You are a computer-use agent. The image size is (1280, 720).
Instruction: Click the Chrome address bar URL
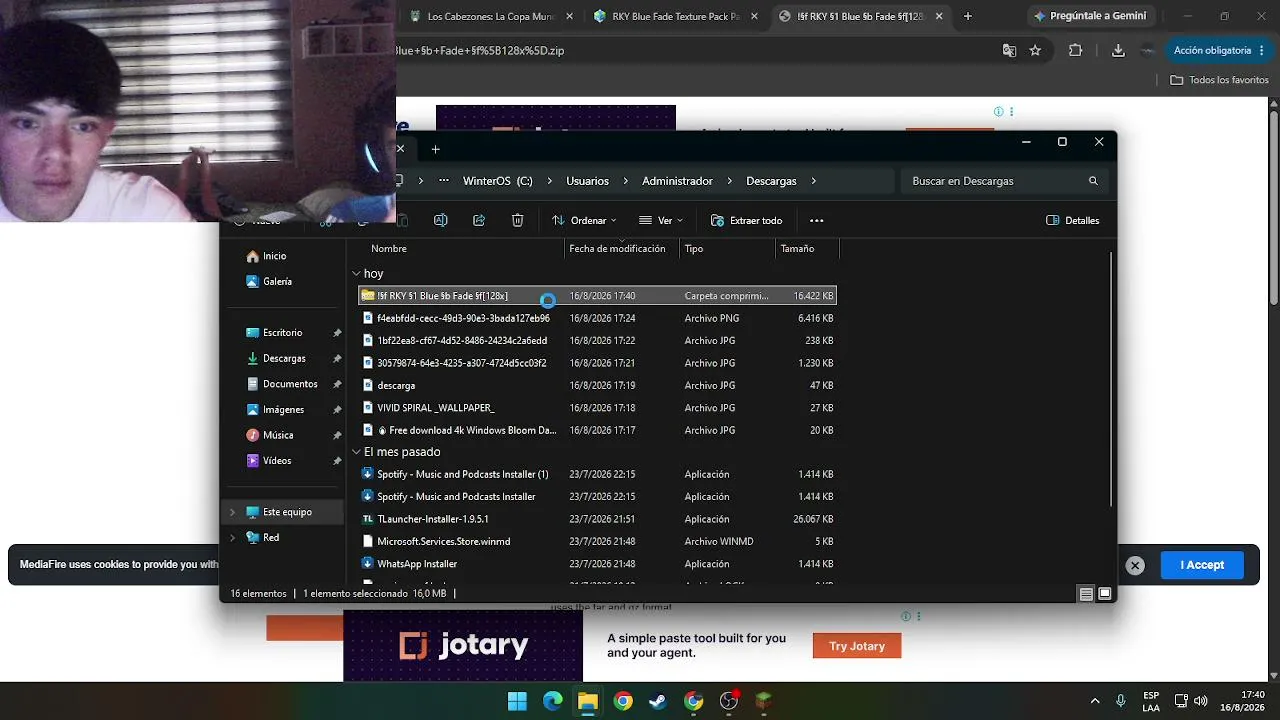click(x=480, y=50)
